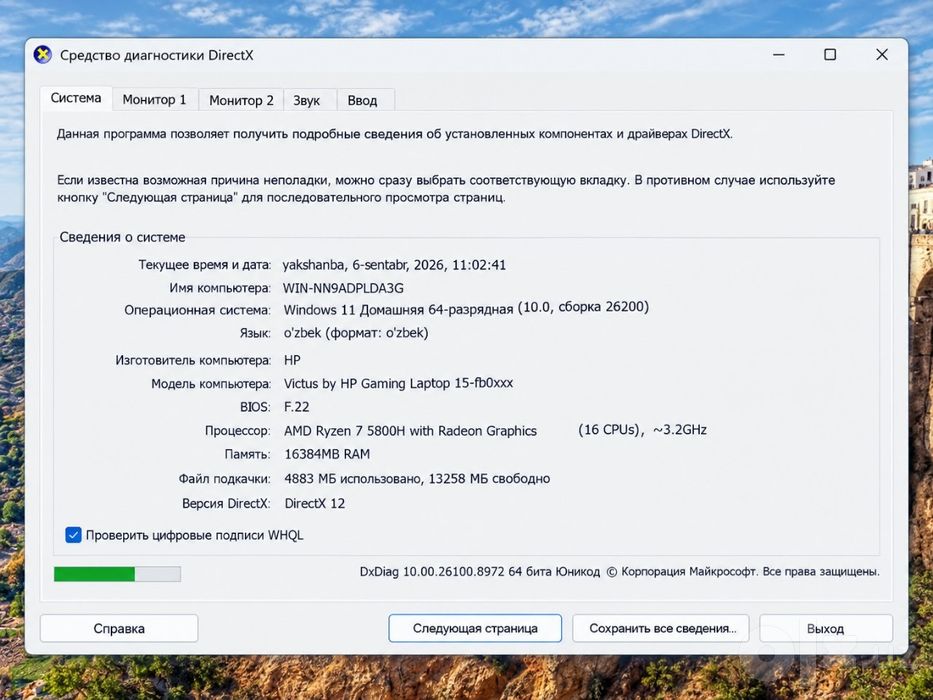Click the Средство диагностики DirectX title text
This screenshot has width=933, height=700.
pyautogui.click(x=156, y=55)
